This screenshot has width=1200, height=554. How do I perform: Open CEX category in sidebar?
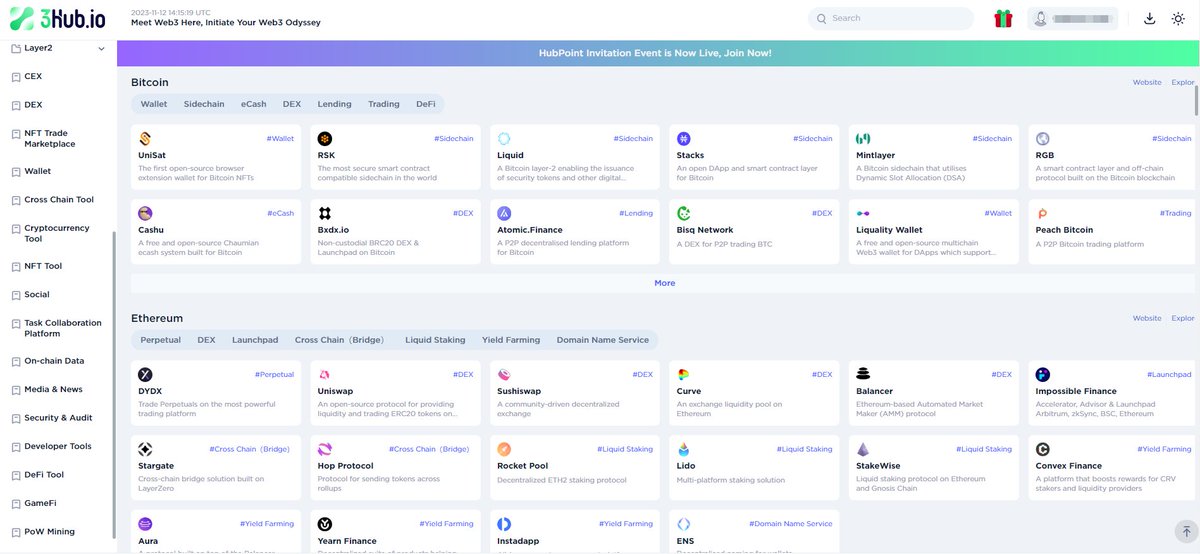[33, 76]
